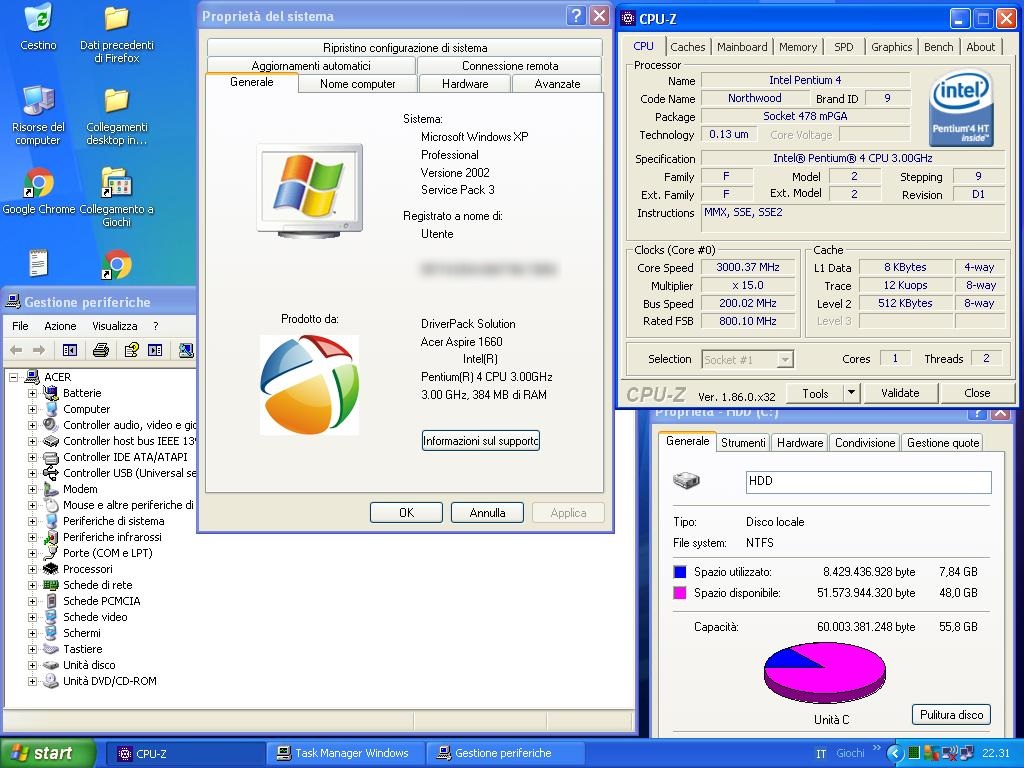The height and width of the screenshot is (768, 1024).
Task: Open Dati precedenti di Firefox folder
Action: point(116,18)
